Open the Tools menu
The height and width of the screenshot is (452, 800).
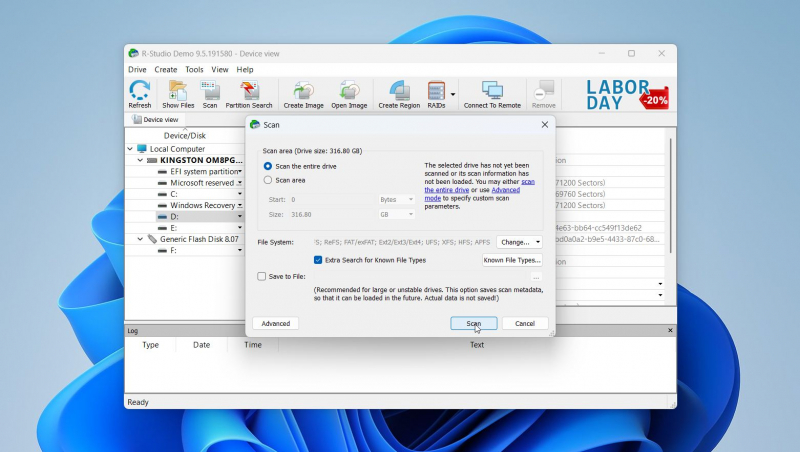pyautogui.click(x=194, y=69)
